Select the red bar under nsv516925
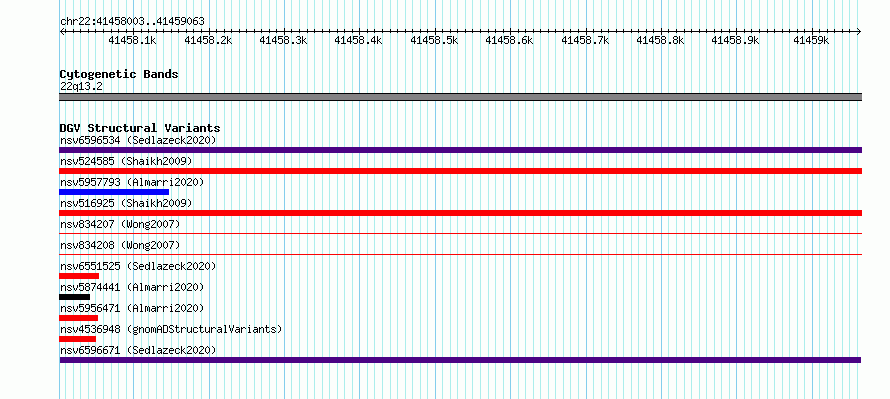 pos(460,213)
